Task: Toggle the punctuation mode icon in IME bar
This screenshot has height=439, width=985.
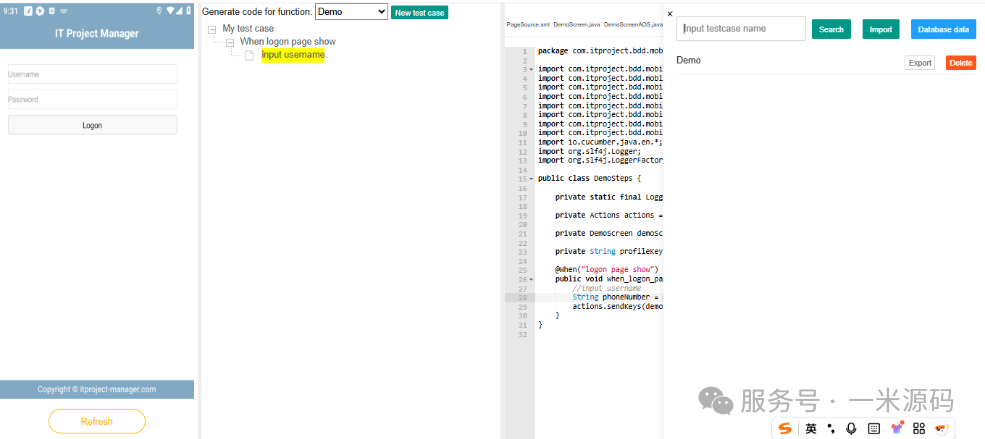Action: pos(831,429)
